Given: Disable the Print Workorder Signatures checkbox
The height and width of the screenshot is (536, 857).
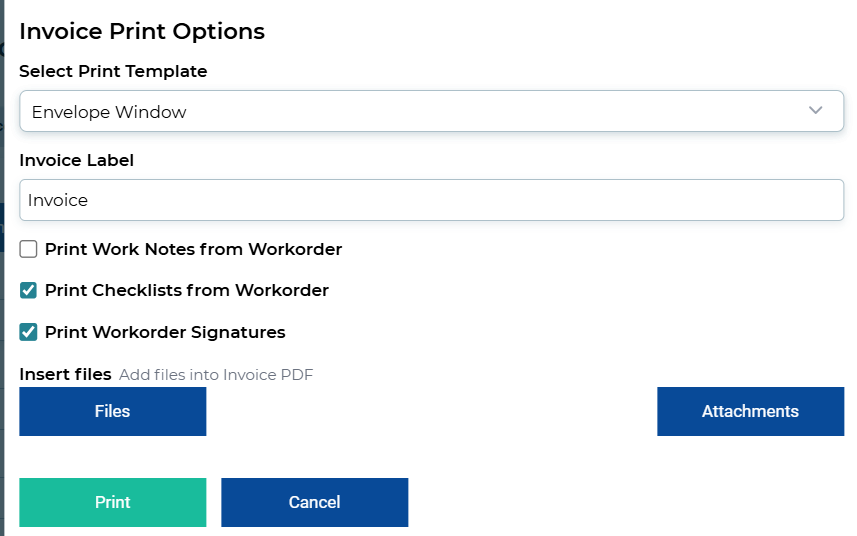Looking at the screenshot, I should [29, 332].
